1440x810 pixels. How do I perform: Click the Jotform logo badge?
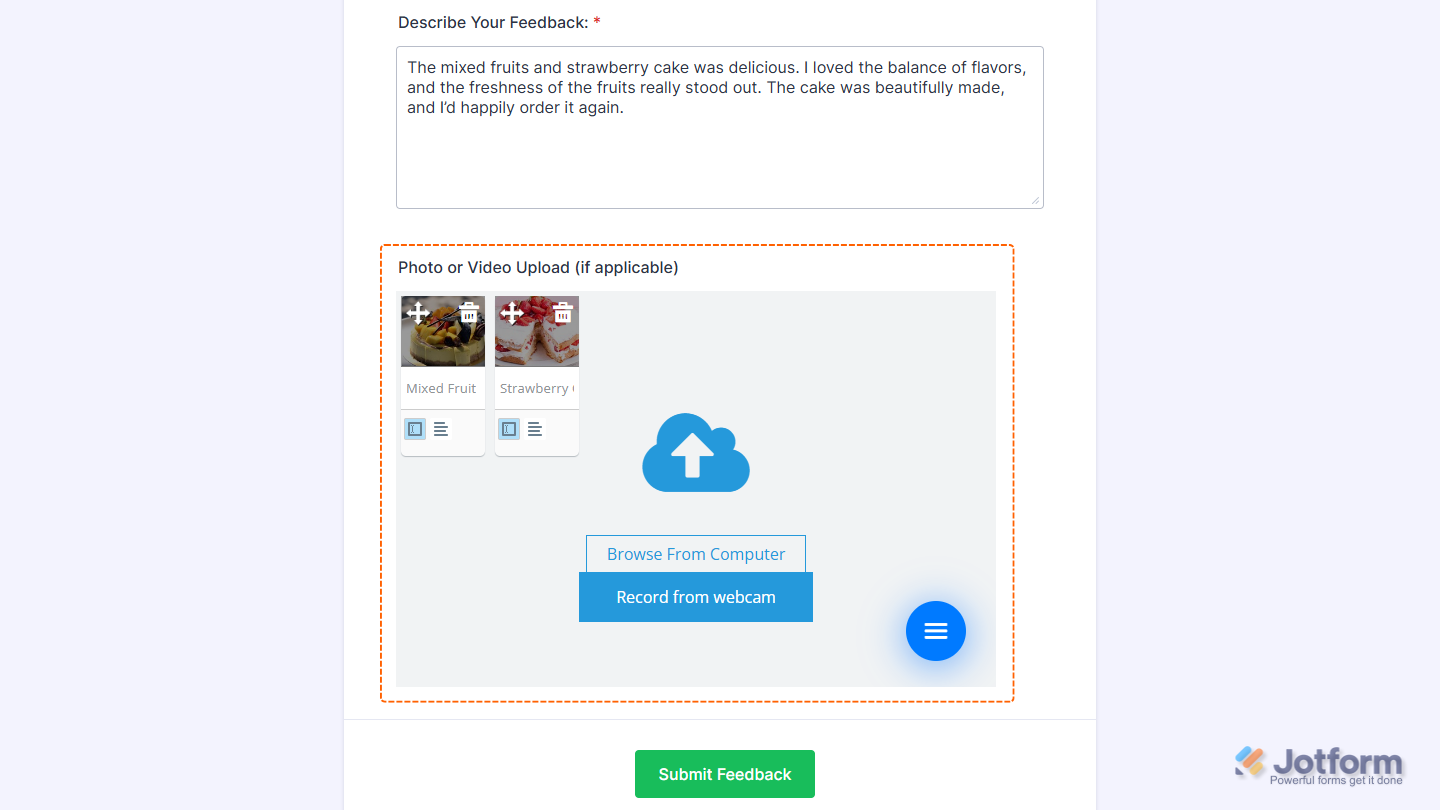pos(1319,765)
